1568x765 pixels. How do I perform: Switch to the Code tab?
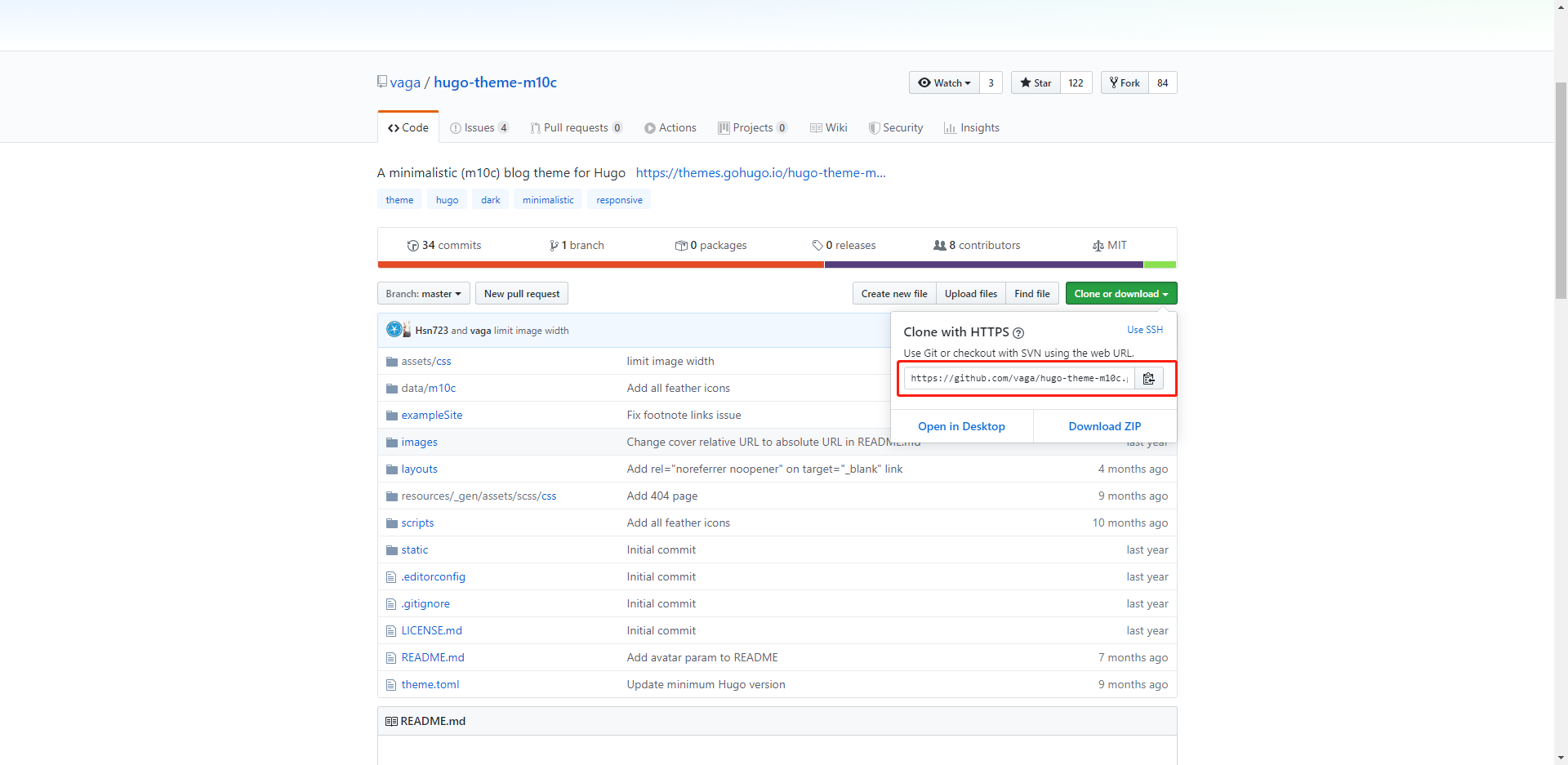click(x=408, y=127)
